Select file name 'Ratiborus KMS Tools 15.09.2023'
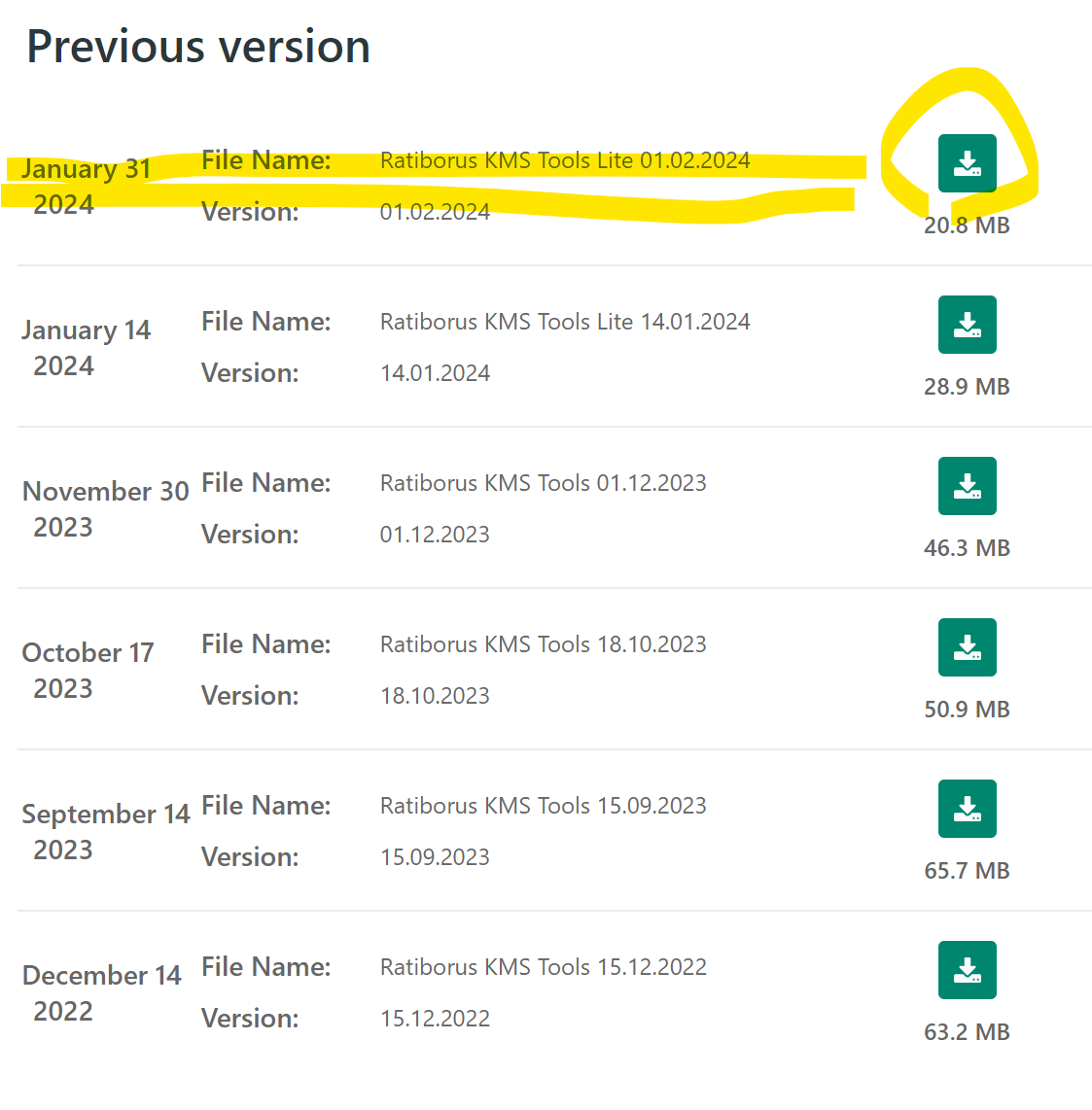1092x1110 pixels. click(x=544, y=807)
